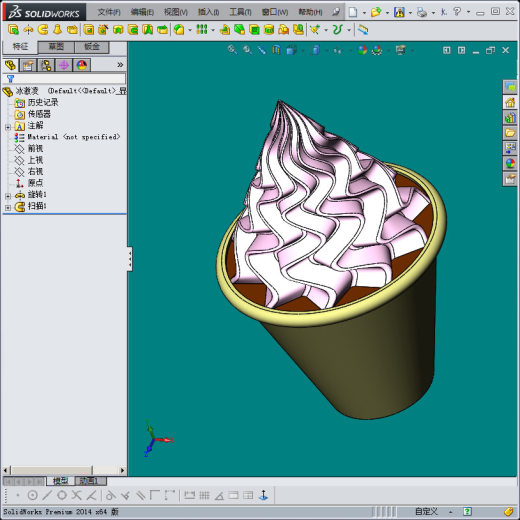This screenshot has width=520, height=520.
Task: Open the 插入 Insert menu
Action: 208,12
